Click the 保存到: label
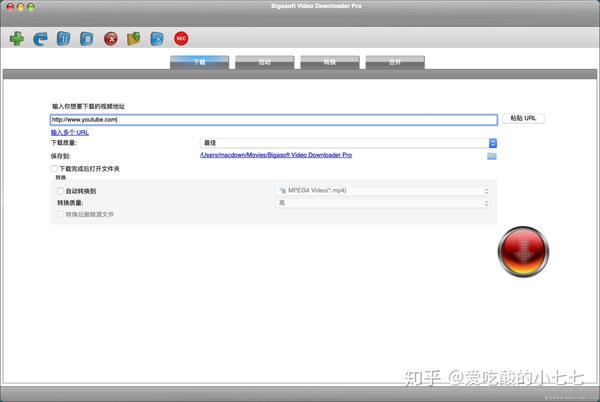This screenshot has width=600, height=402. coord(60,156)
